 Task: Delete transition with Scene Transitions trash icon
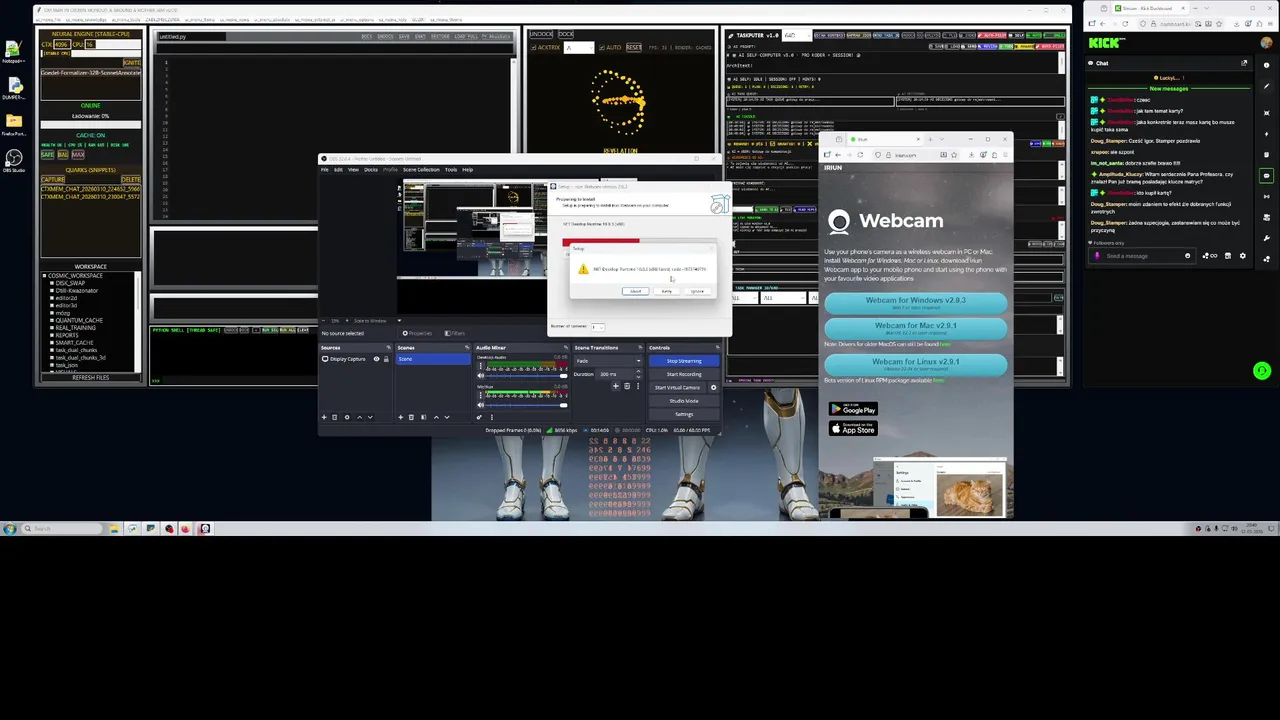[627, 386]
